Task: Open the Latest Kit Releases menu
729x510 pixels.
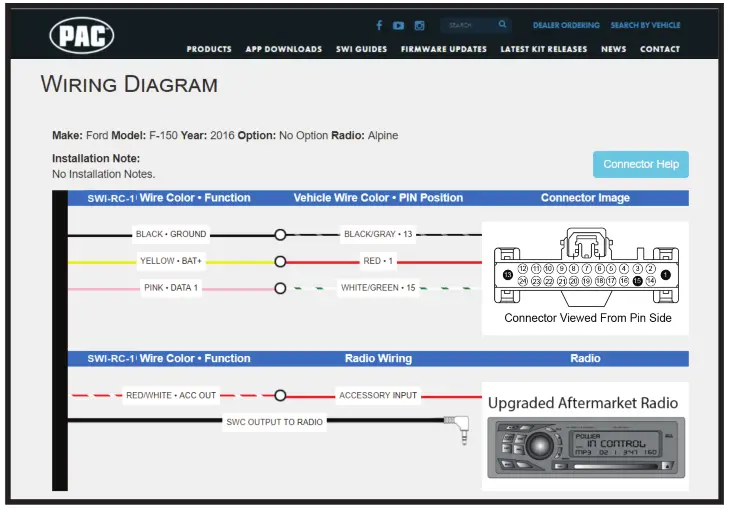Action: (543, 49)
